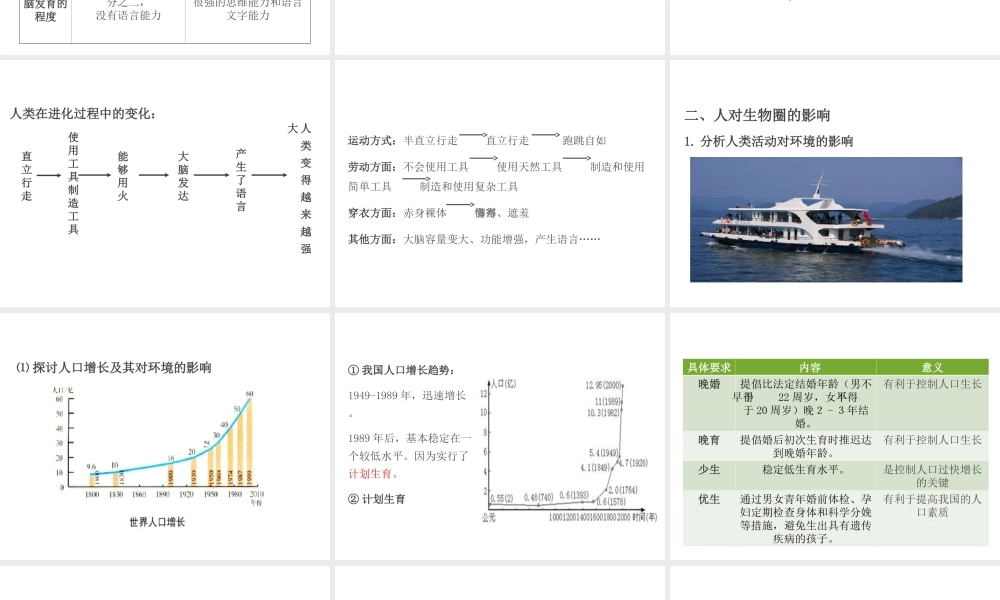
Task: Click the vertical text 使用工具制造工具
Action: [x=73, y=183]
